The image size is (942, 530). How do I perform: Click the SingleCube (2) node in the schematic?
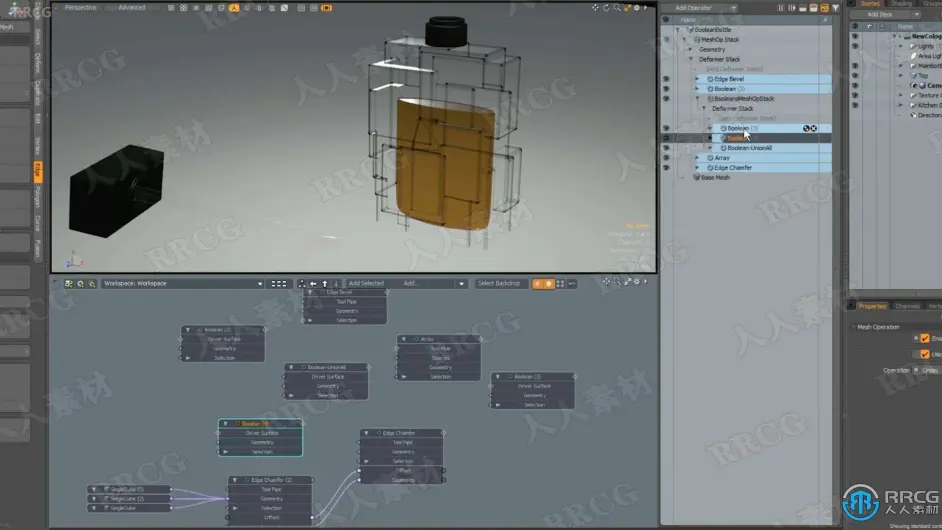[129, 499]
